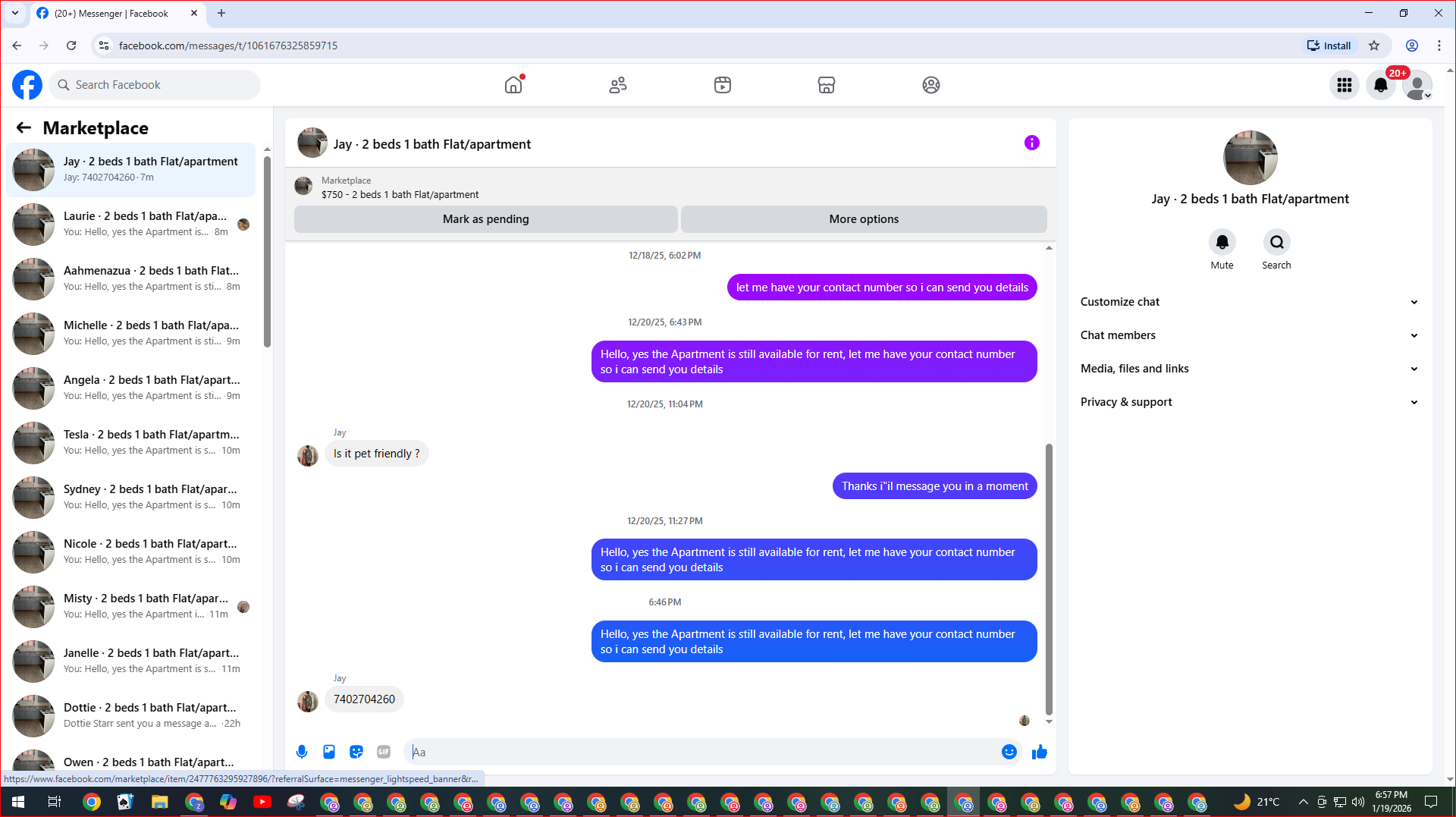Click the back arrow next to Marketplace
The image size is (1456, 817).
click(24, 127)
